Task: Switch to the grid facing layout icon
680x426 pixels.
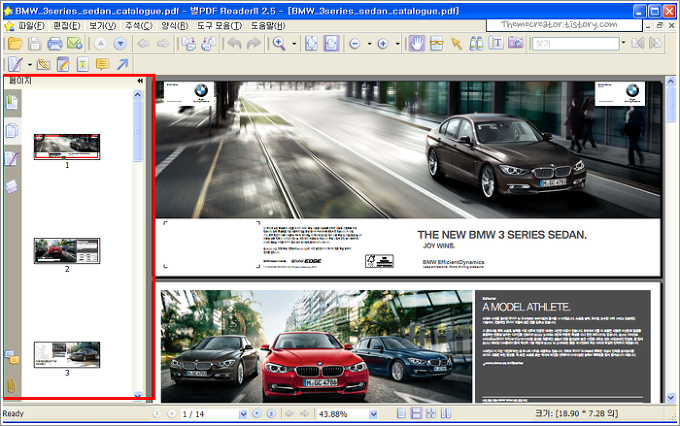Action: 431,414
